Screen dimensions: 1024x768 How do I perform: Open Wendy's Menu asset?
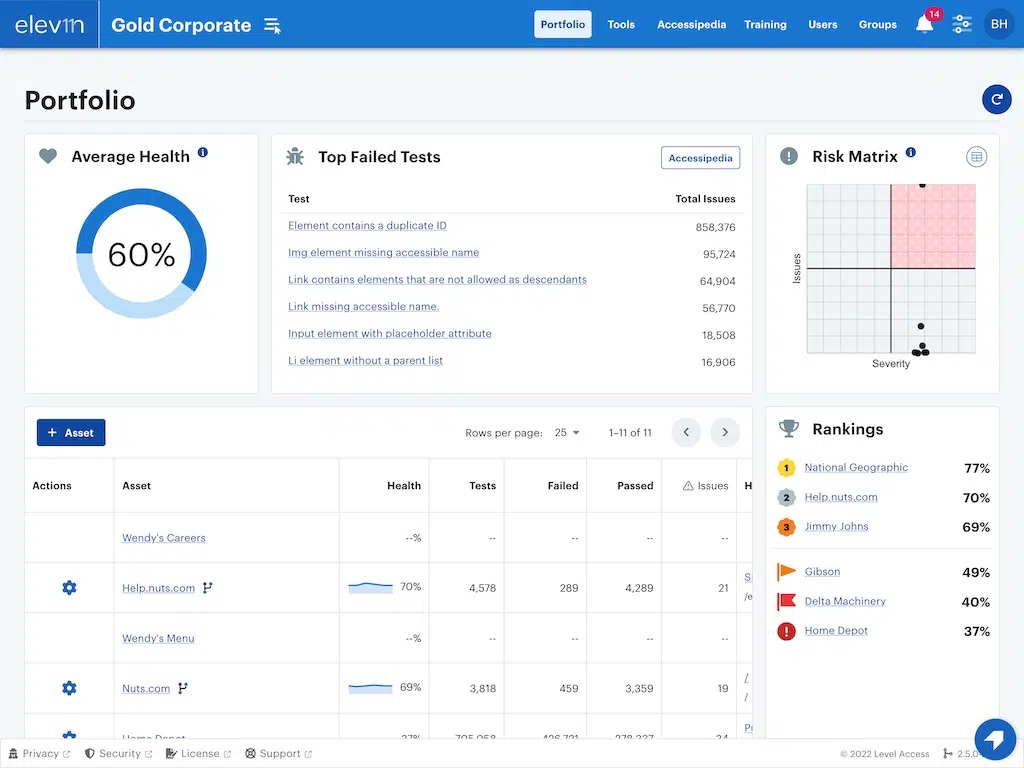click(x=158, y=638)
